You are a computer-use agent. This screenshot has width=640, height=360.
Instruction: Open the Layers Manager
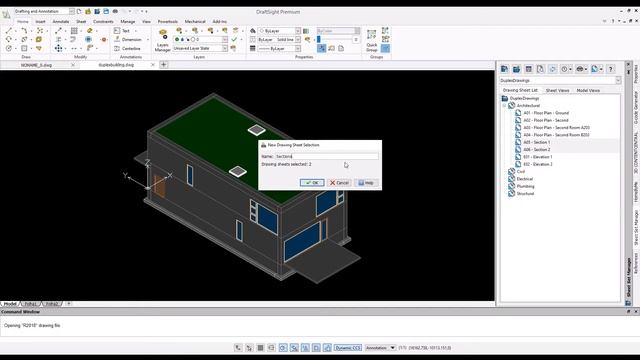pyautogui.click(x=162, y=40)
